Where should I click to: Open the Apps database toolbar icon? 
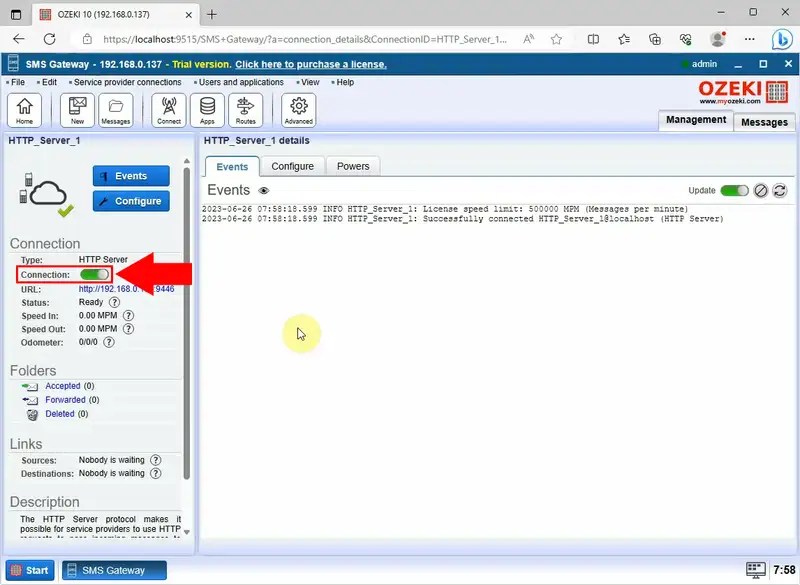207,110
